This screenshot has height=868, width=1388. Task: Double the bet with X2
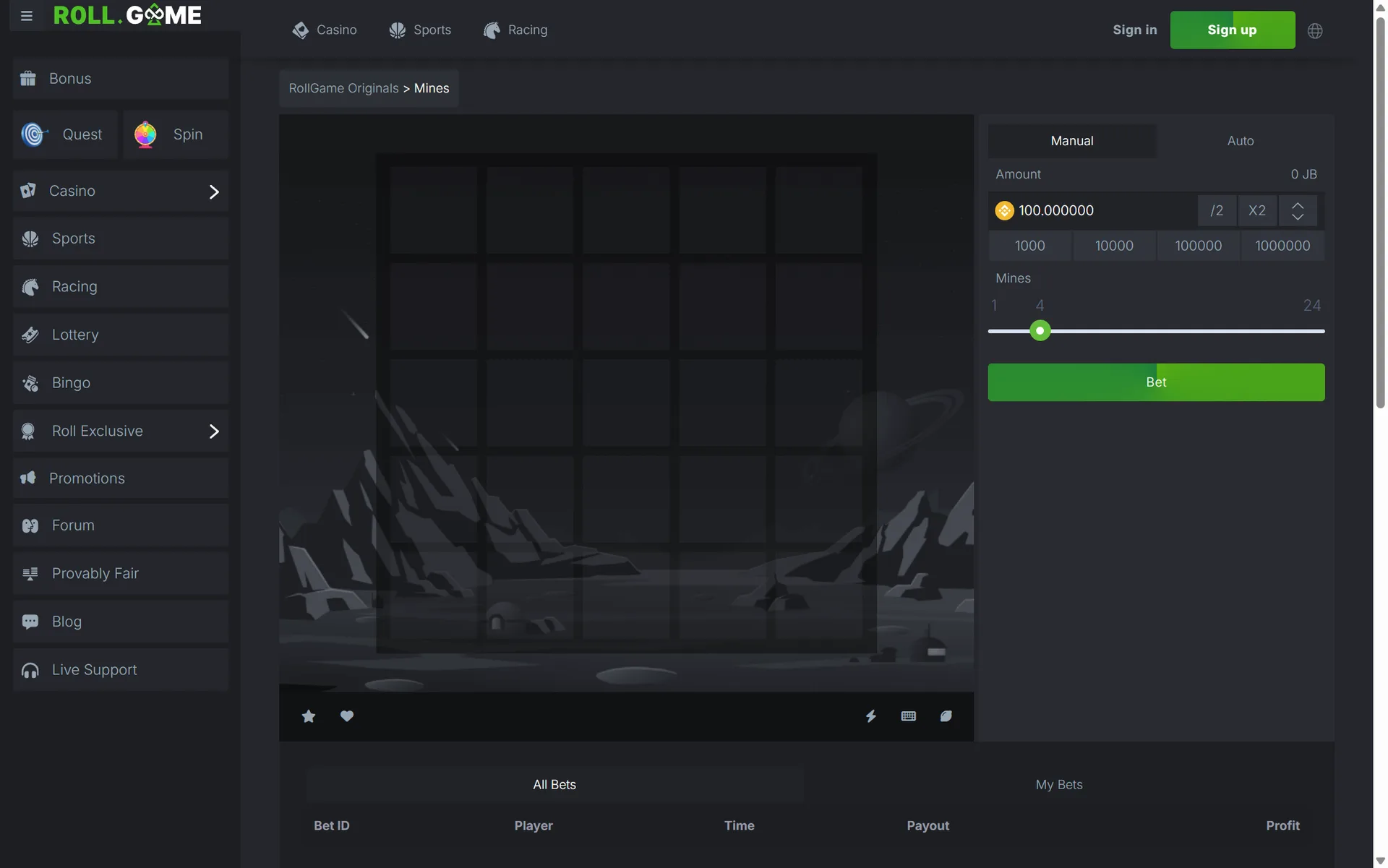coord(1257,211)
